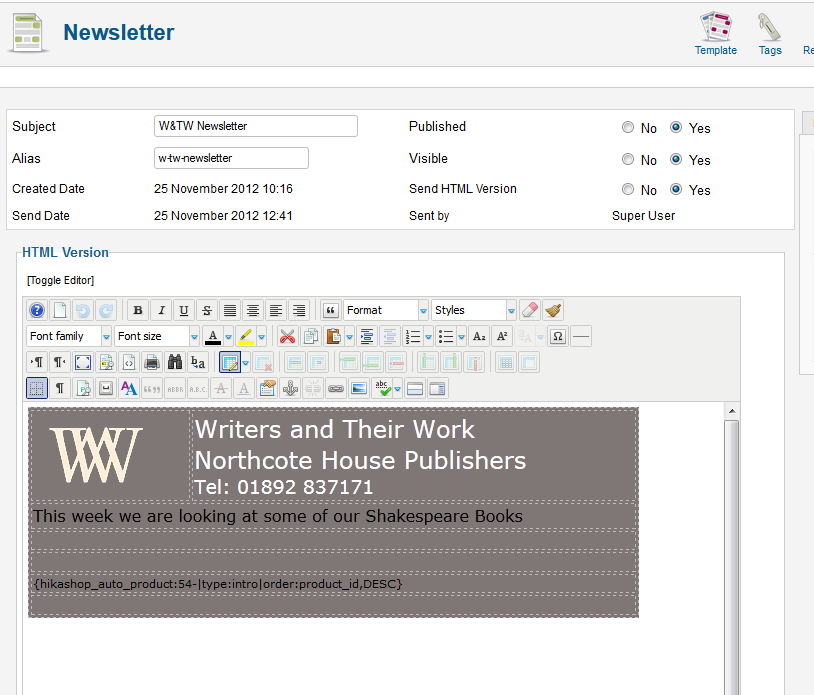Screen dimensions: 814x695
Task: Click the WW logo image in editor
Action: coord(97,455)
